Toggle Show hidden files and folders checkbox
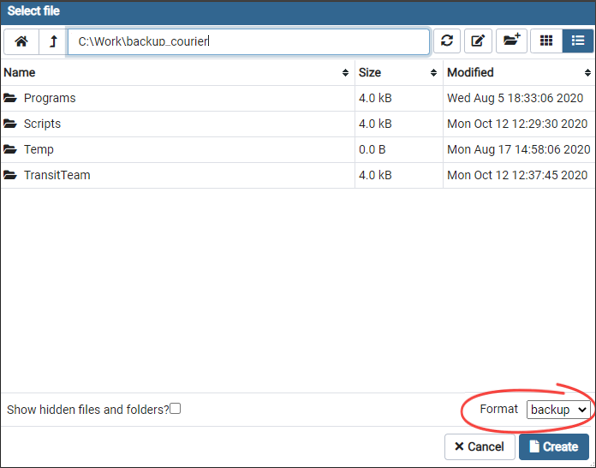Image resolution: width=596 pixels, height=468 pixels. point(175,409)
